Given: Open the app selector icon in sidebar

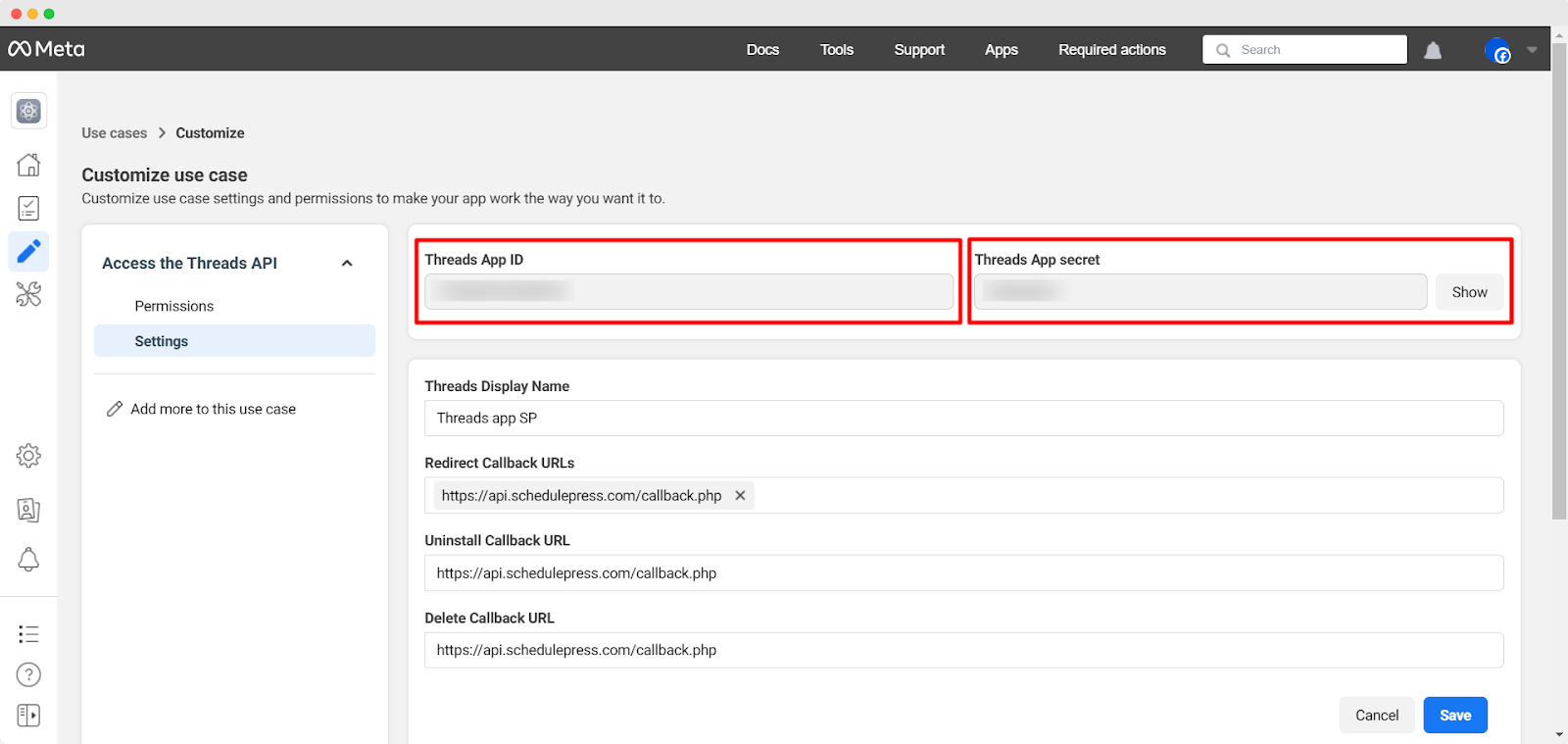Looking at the screenshot, I should (28, 111).
